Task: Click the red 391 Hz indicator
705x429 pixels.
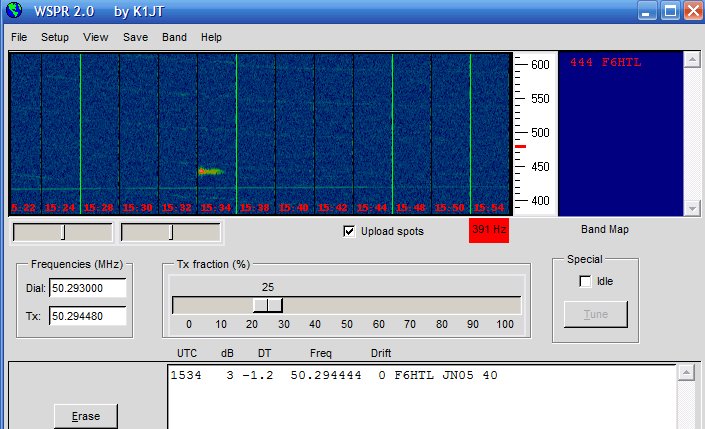Action: [489, 230]
